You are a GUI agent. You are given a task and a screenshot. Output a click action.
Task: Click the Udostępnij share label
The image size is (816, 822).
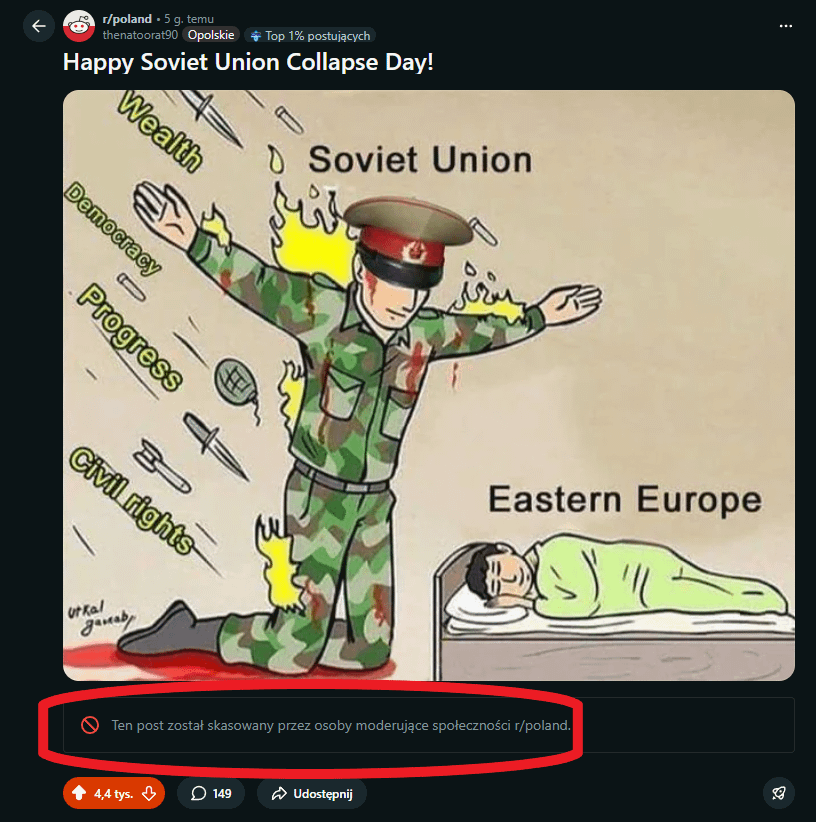(x=322, y=794)
